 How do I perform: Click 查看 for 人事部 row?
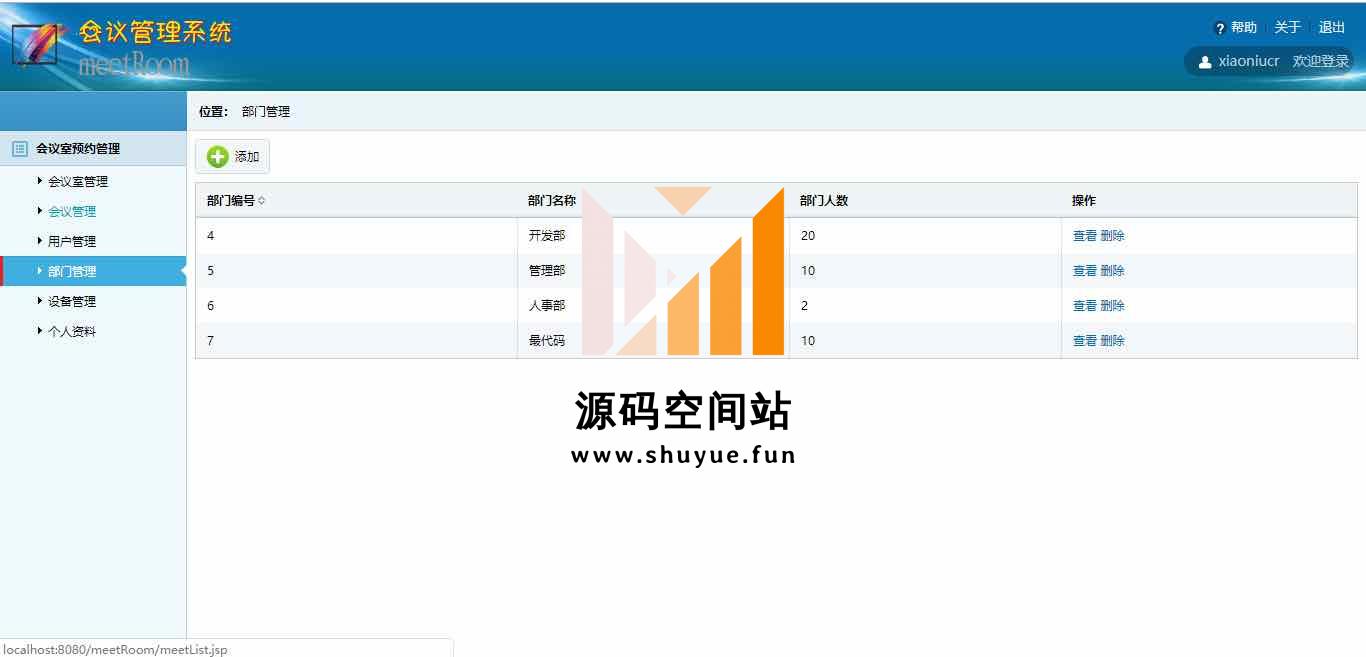pos(1085,306)
